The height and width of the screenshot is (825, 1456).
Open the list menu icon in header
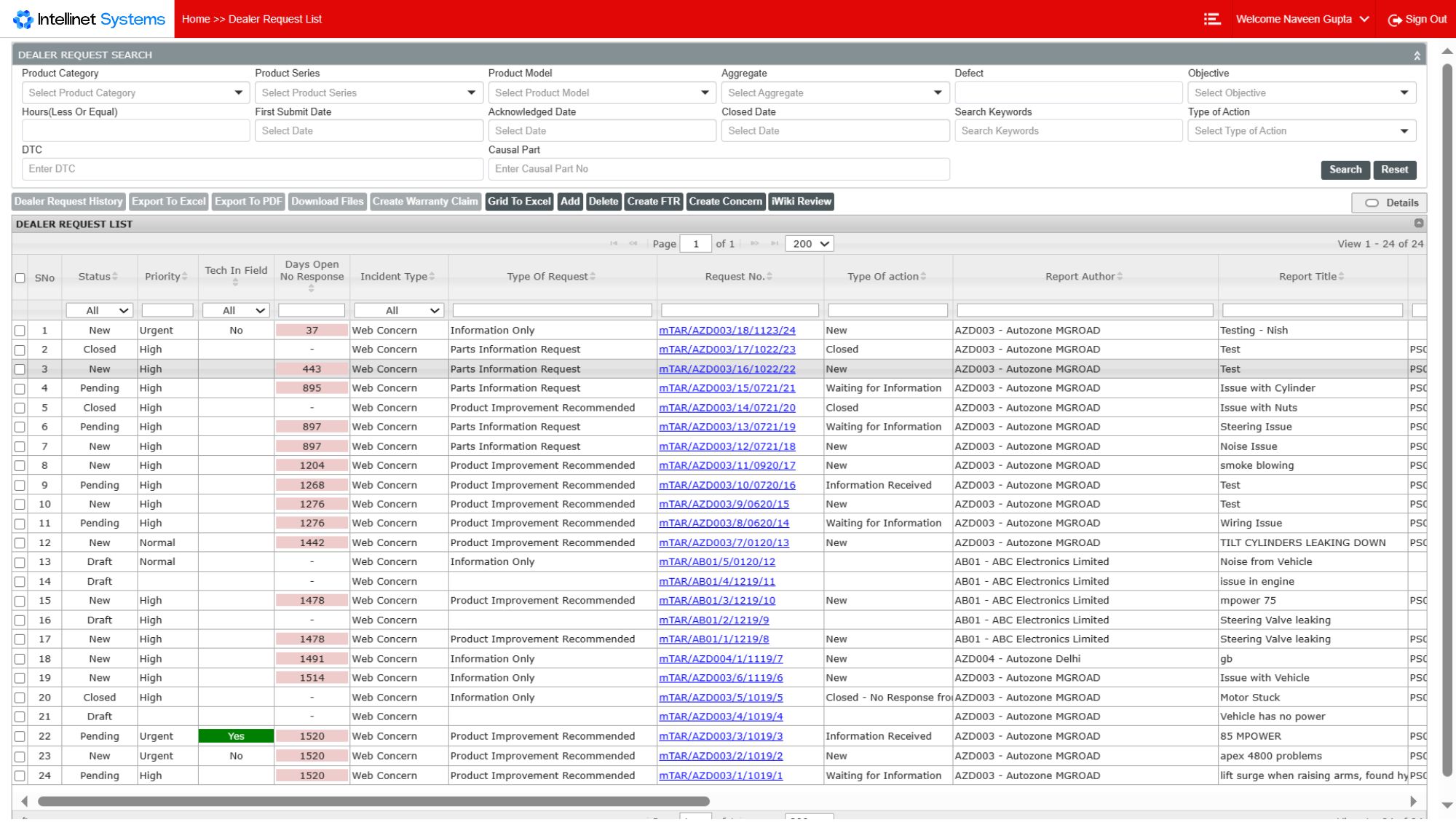(1212, 19)
